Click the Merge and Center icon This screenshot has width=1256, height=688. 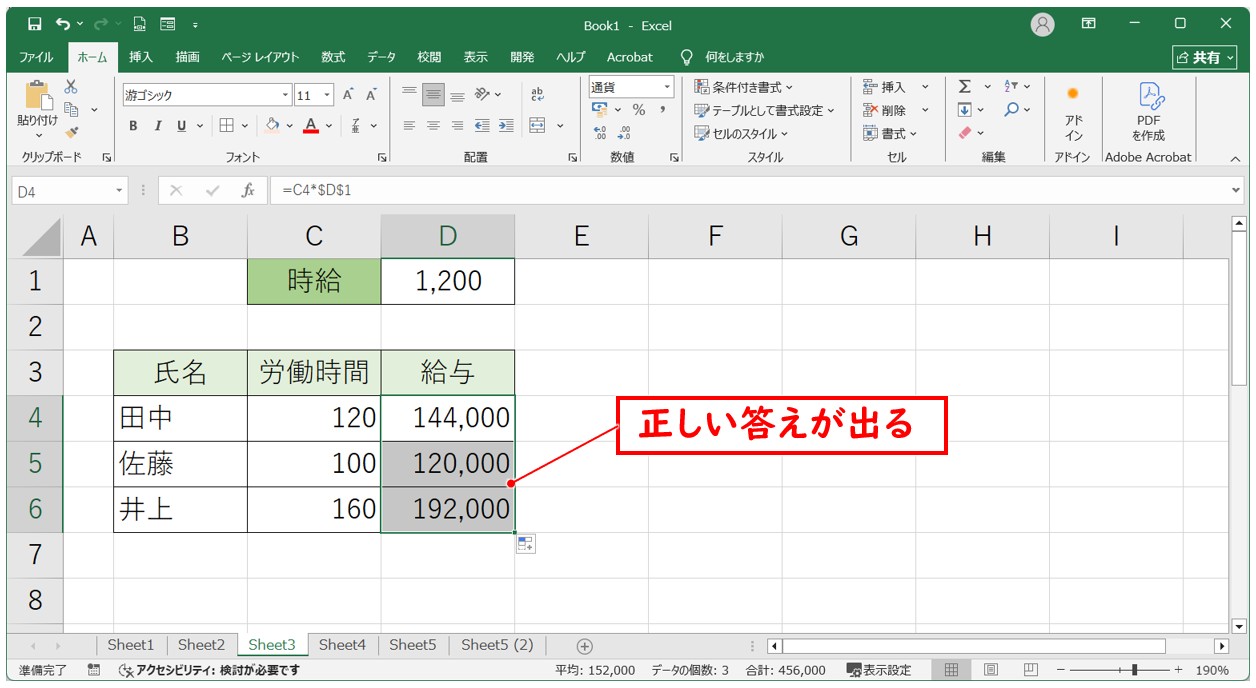(538, 126)
